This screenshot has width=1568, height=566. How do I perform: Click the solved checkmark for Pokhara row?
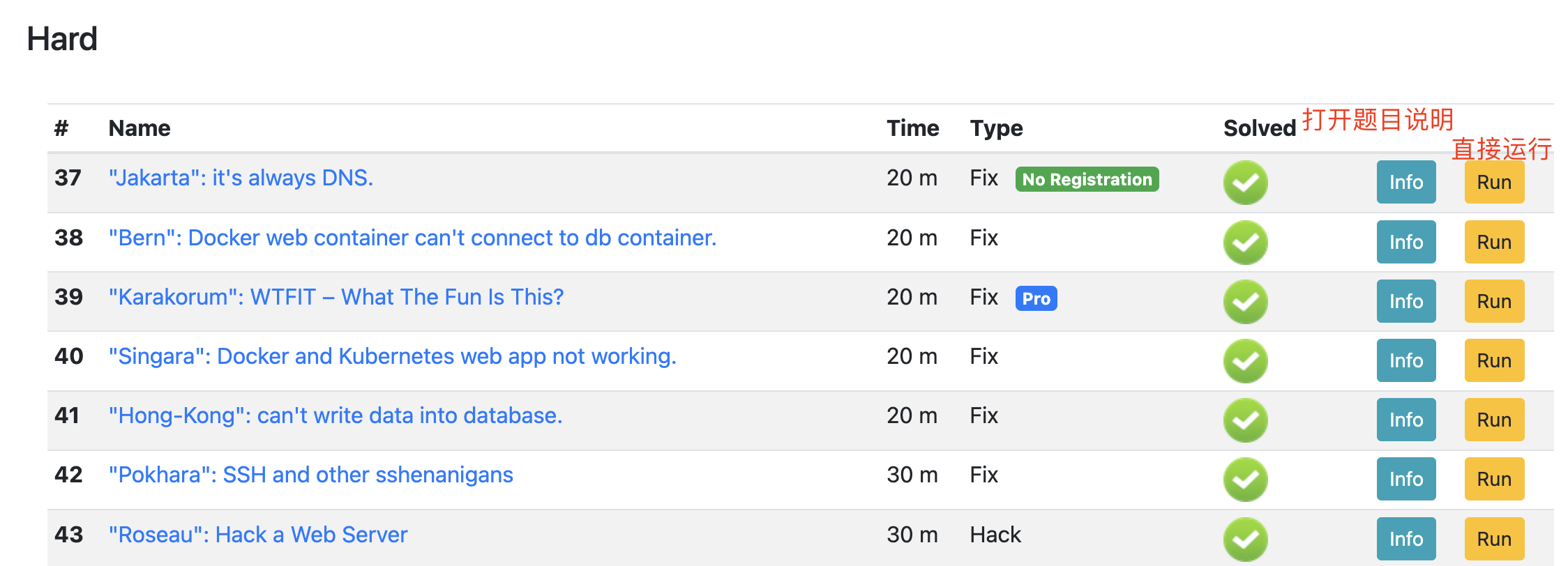point(1245,480)
